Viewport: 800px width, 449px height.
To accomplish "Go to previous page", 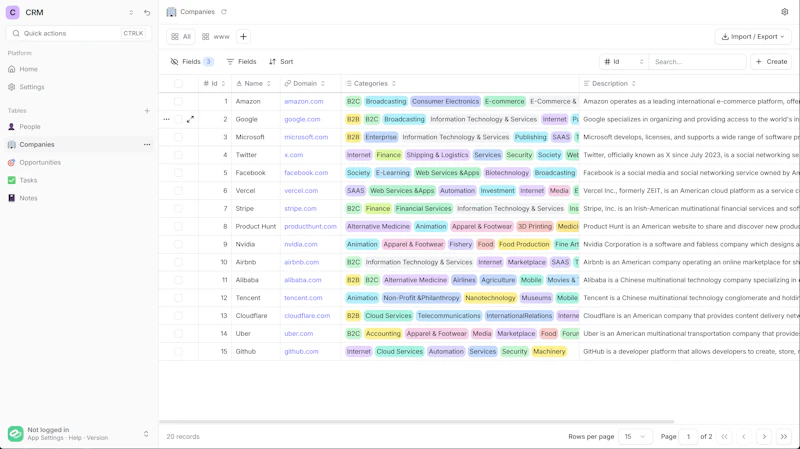I will [x=744, y=436].
